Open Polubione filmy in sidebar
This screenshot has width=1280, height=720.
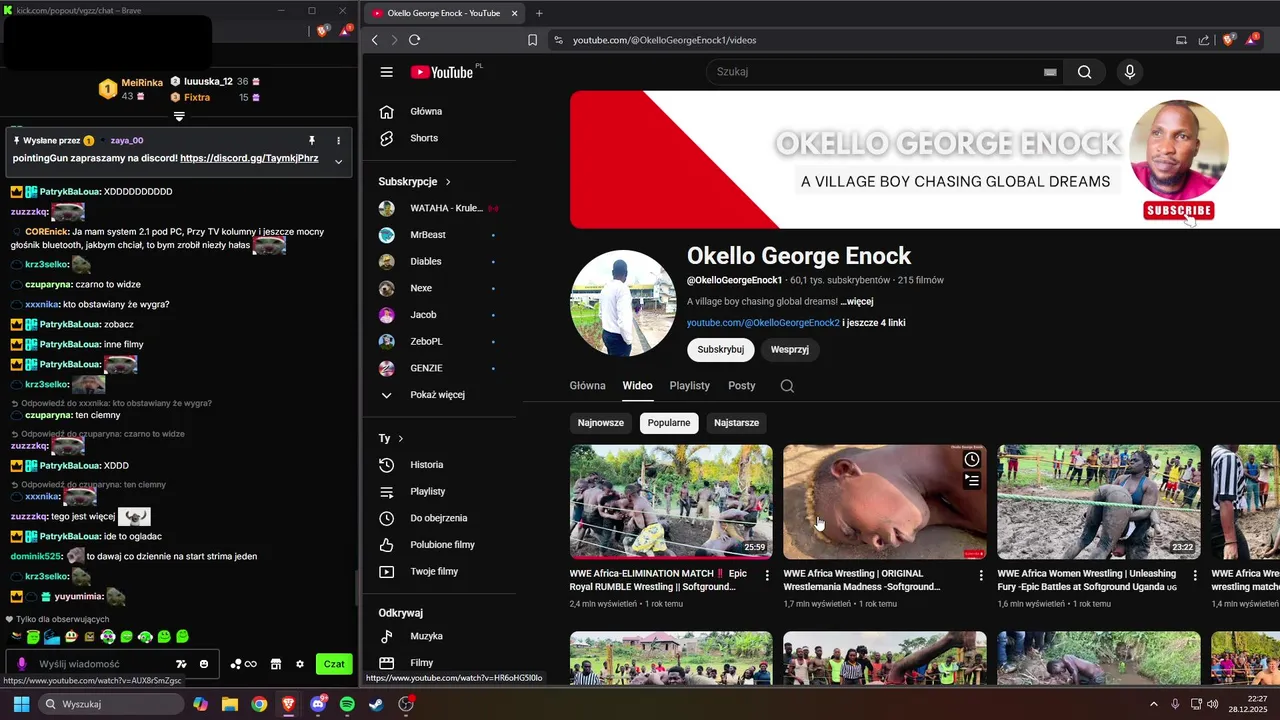click(x=440, y=545)
